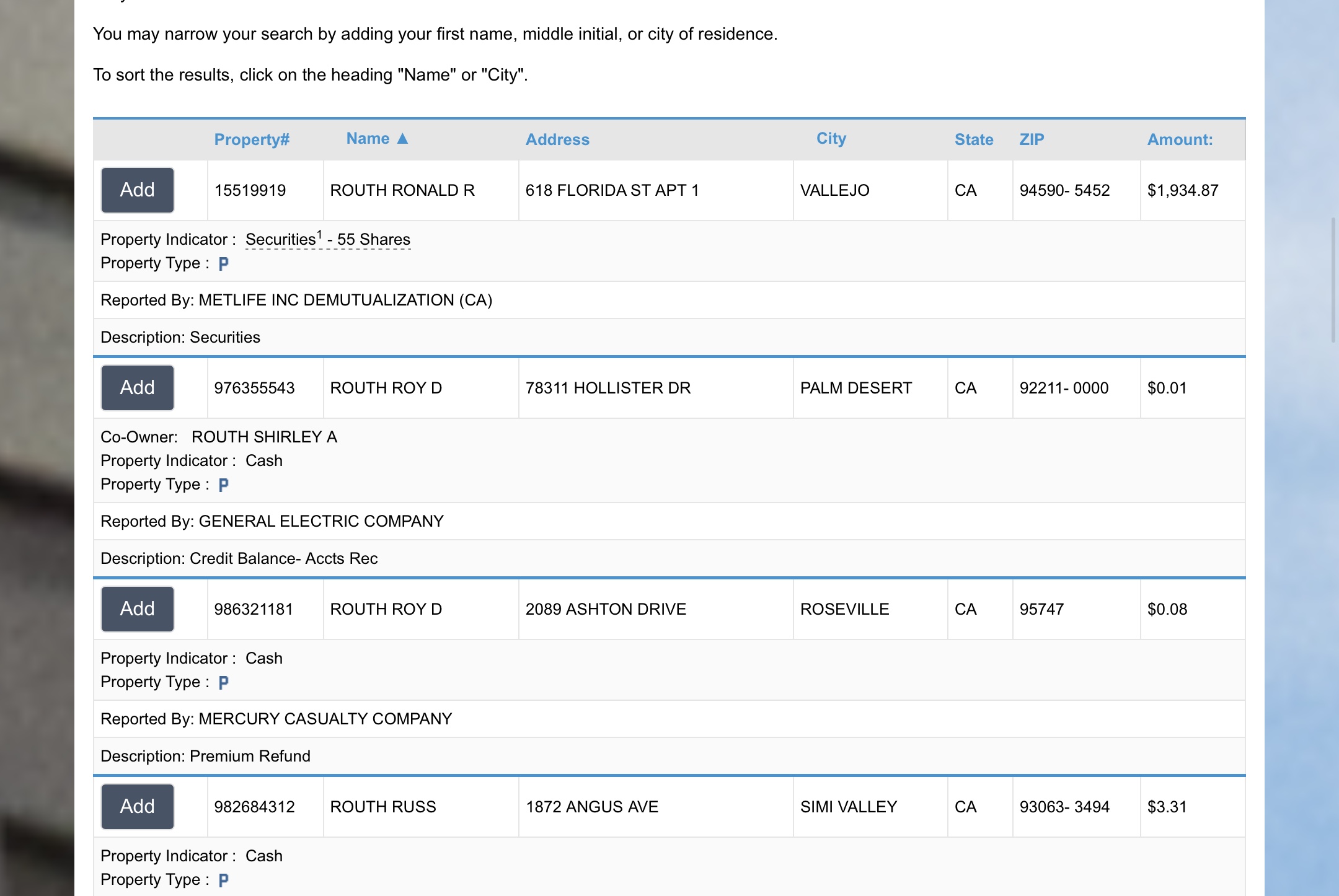
Task: Open the Securities - 55 Shares indicator link
Action: tap(328, 239)
